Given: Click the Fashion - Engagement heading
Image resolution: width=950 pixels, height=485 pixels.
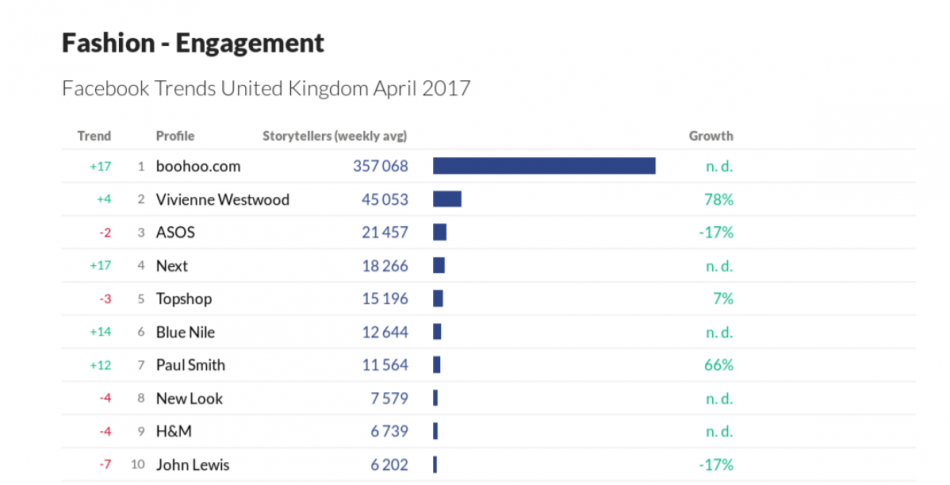Looking at the screenshot, I should pyautogui.click(x=193, y=43).
